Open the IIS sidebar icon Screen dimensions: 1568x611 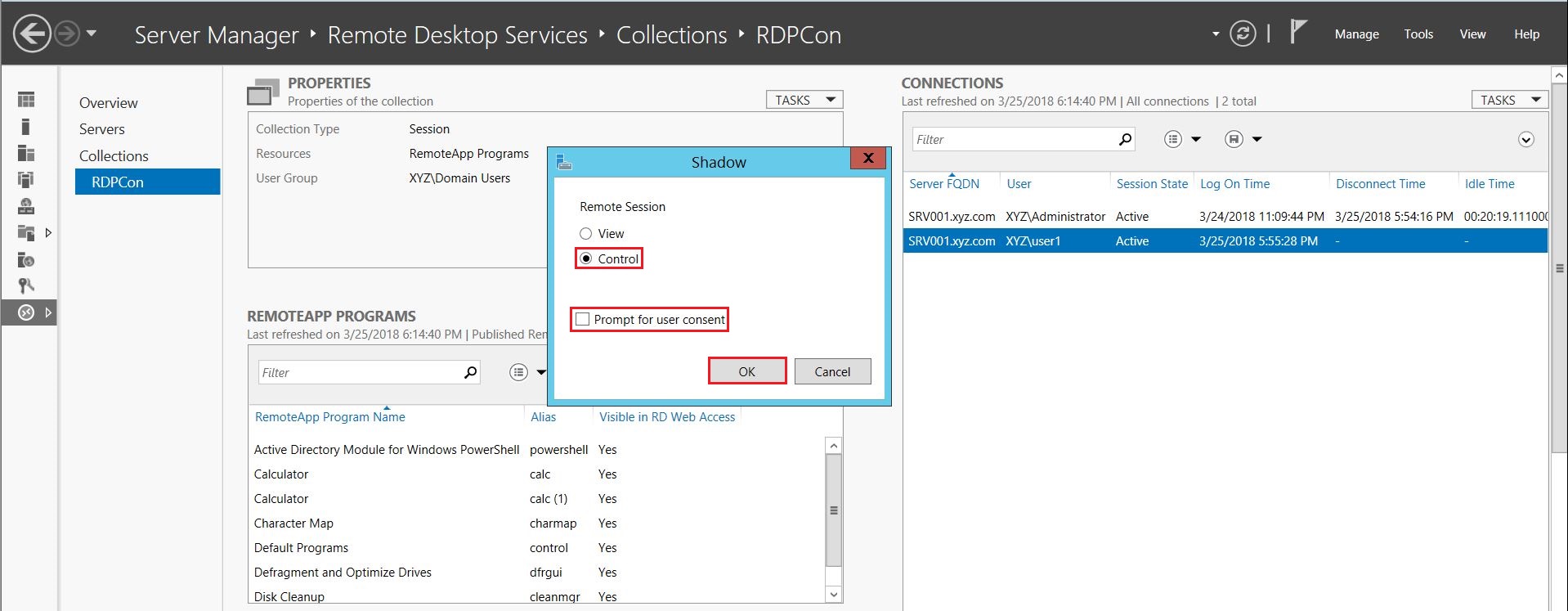tap(26, 260)
